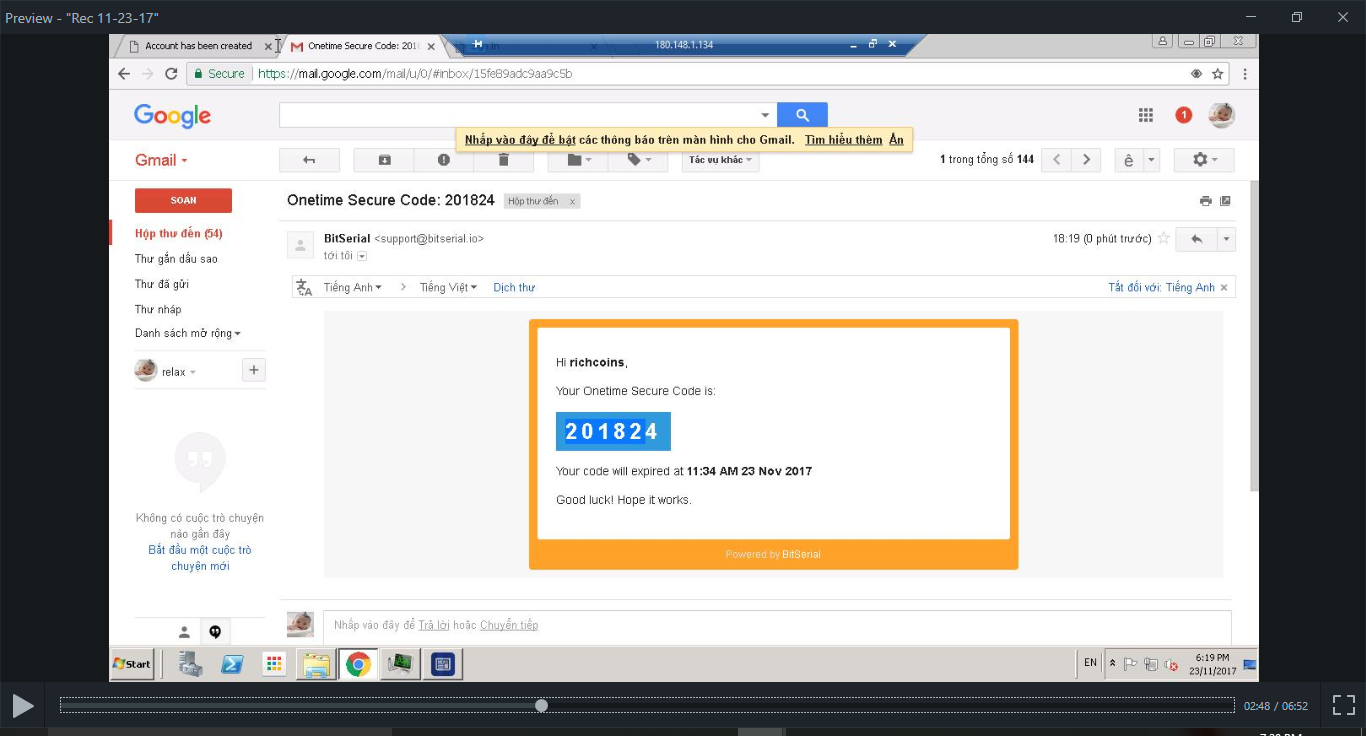Click the report spam icon
Image resolution: width=1366 pixels, height=736 pixels.
[444, 160]
